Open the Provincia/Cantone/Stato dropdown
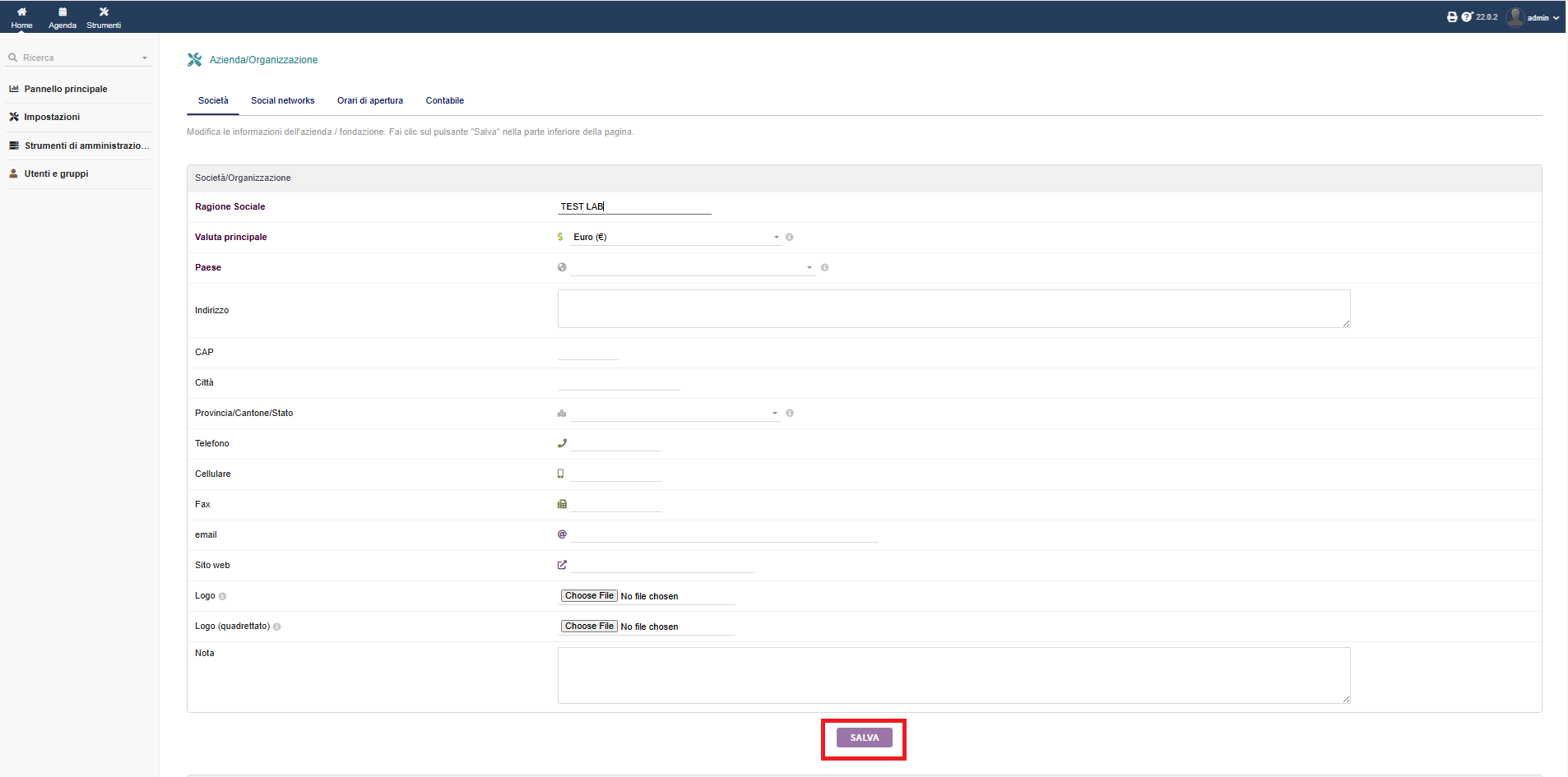 675,414
